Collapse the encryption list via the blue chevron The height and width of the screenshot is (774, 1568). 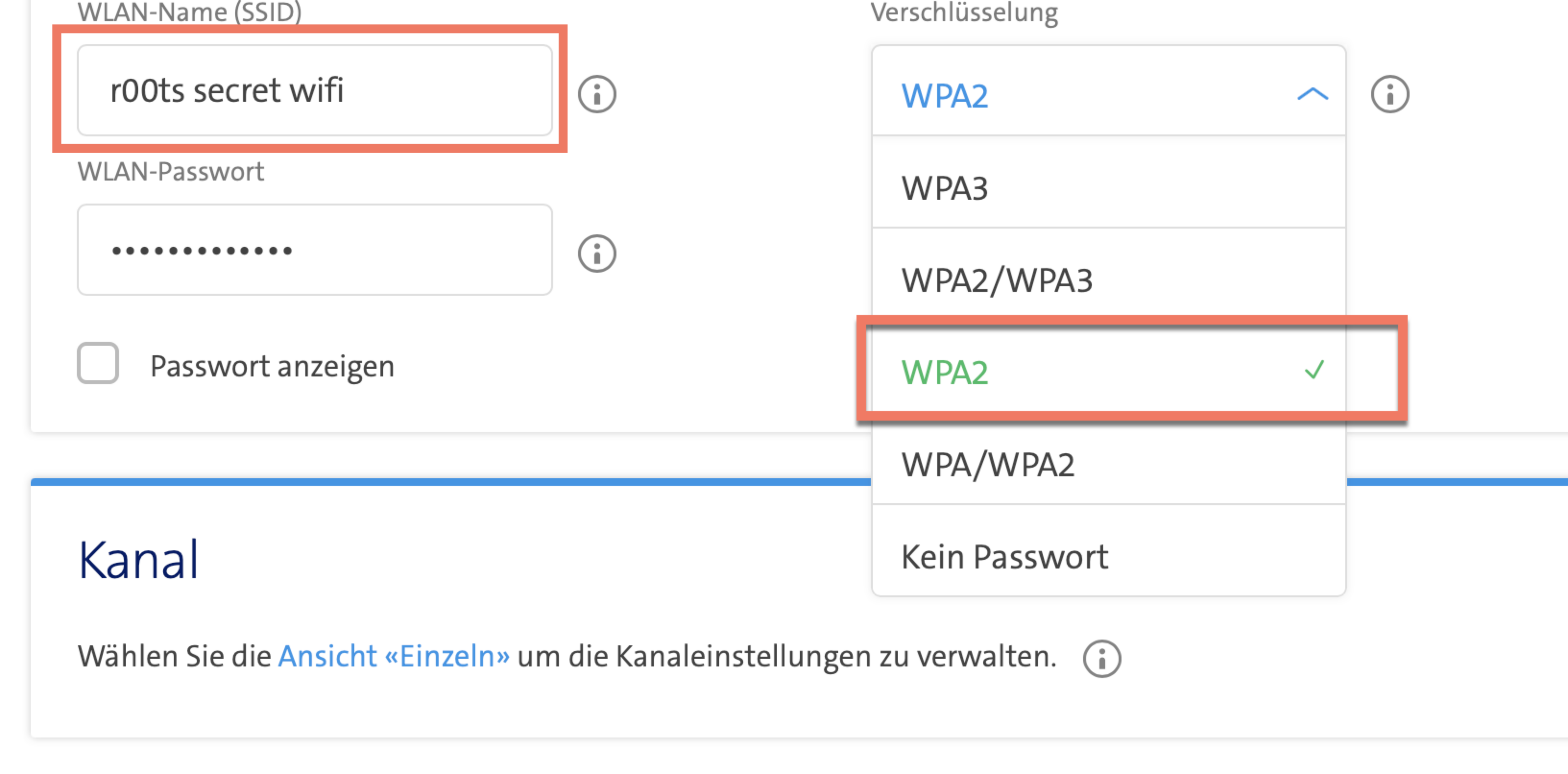point(1313,94)
